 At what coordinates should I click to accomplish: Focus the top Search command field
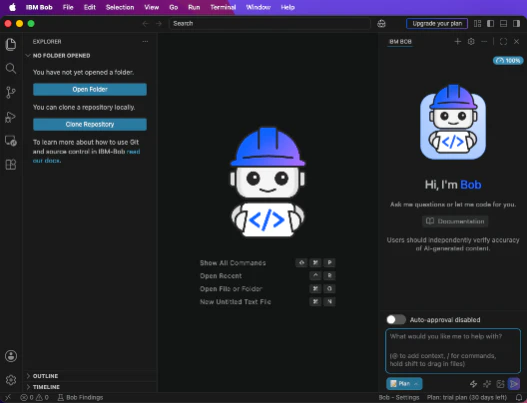click(x=270, y=24)
